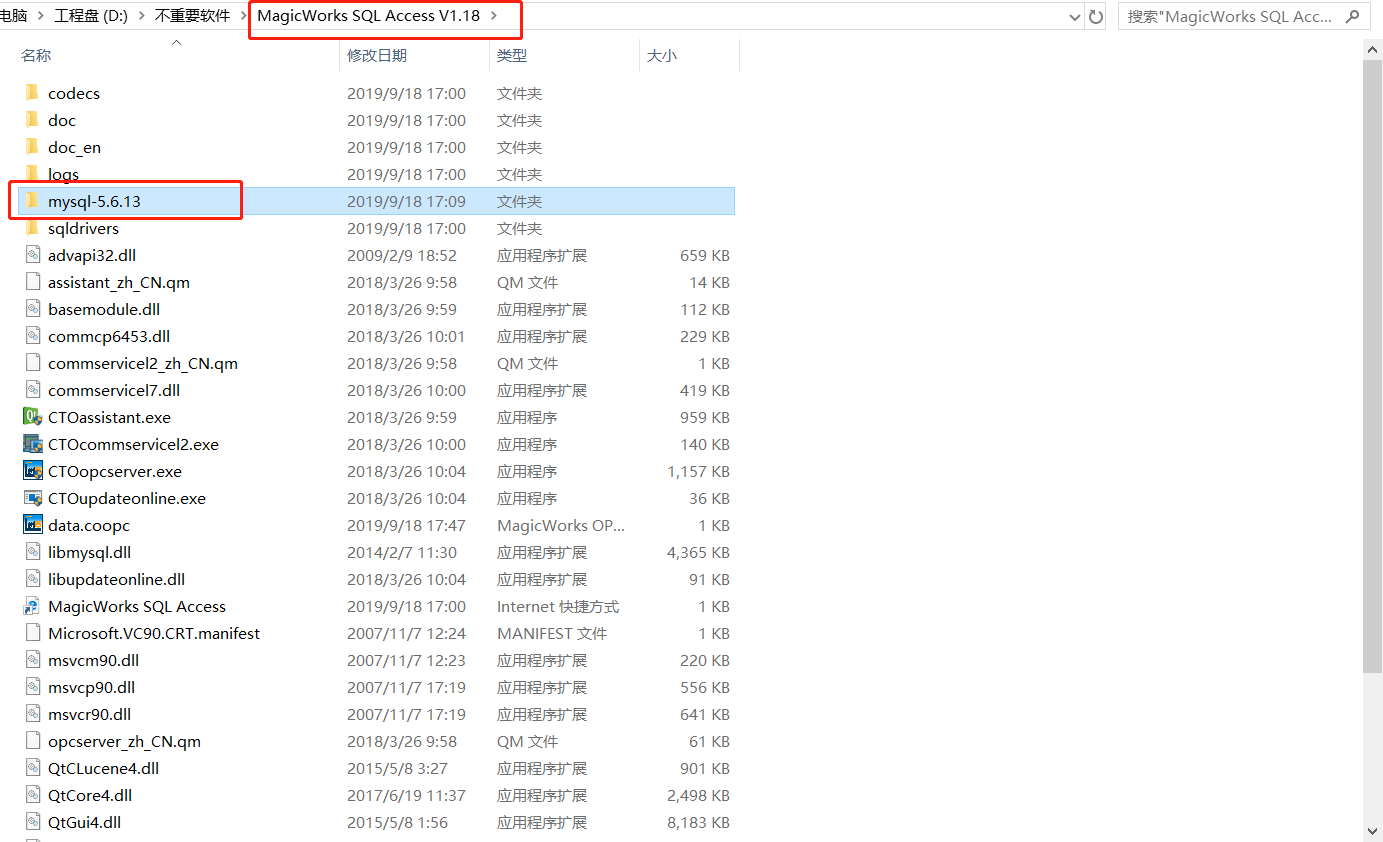Expand the chevron after 工程盘 (D:) in the path

[x=140, y=15]
